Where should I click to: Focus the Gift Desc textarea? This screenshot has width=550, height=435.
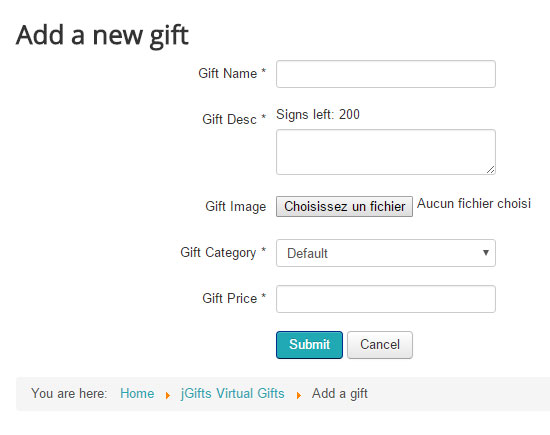pyautogui.click(x=385, y=152)
